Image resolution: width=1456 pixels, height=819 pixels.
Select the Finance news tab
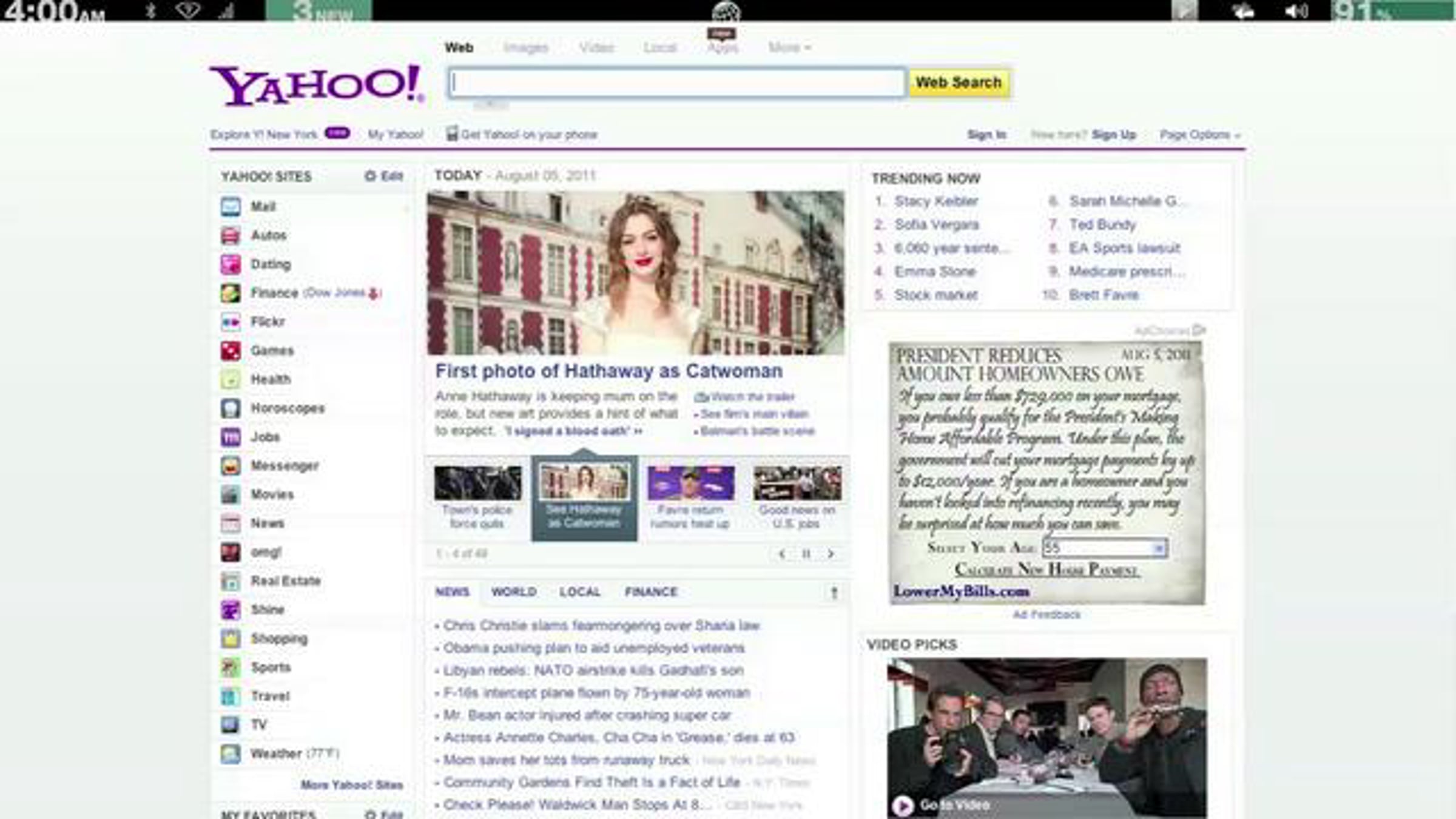click(x=650, y=591)
